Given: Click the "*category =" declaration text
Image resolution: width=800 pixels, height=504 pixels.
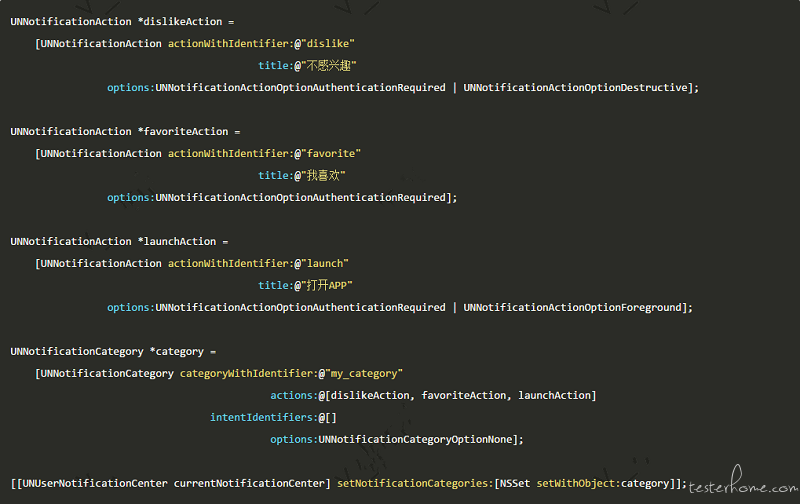Looking at the screenshot, I should pyautogui.click(x=183, y=351).
